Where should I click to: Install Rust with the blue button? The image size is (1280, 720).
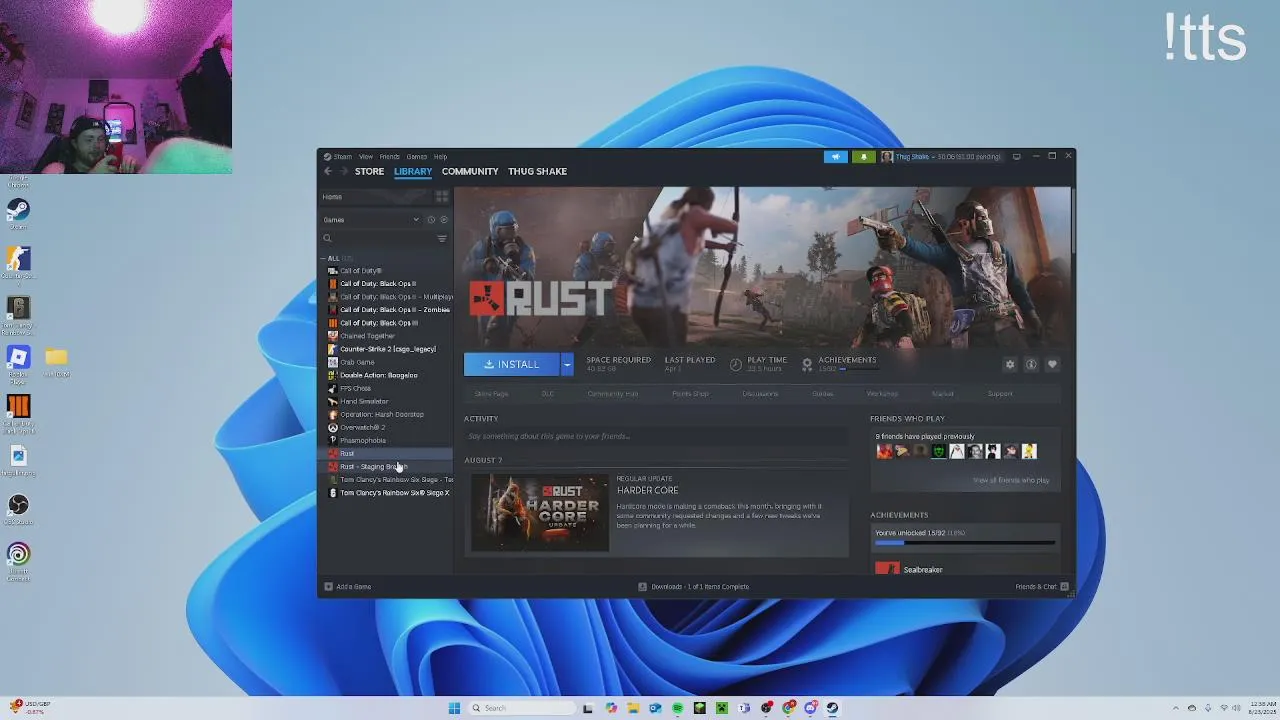(512, 364)
